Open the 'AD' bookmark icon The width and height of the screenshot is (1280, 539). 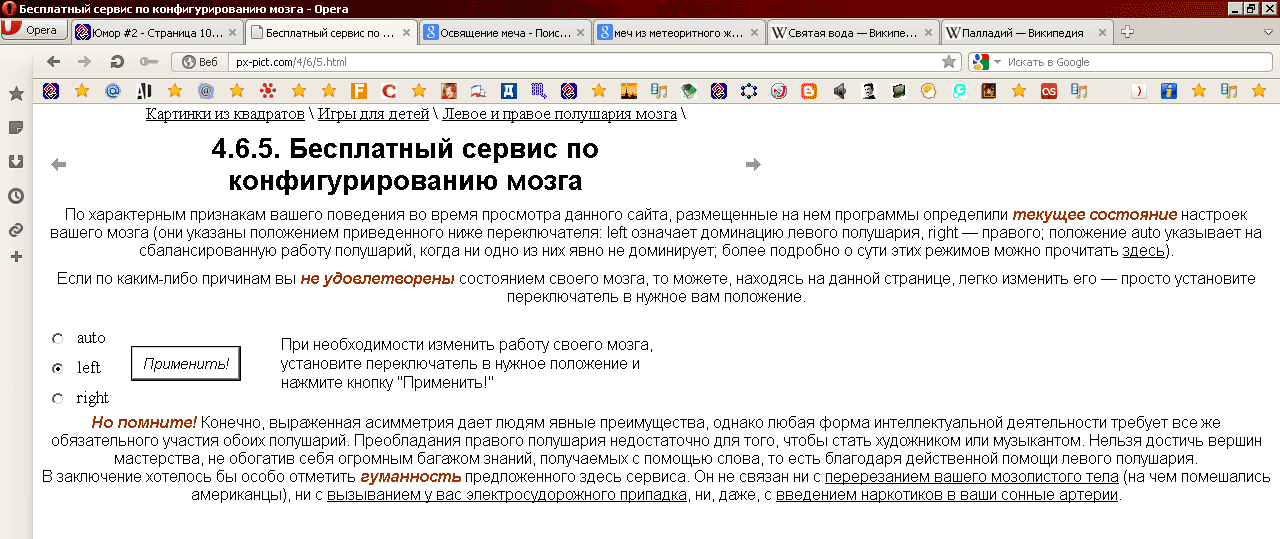click(x=144, y=91)
